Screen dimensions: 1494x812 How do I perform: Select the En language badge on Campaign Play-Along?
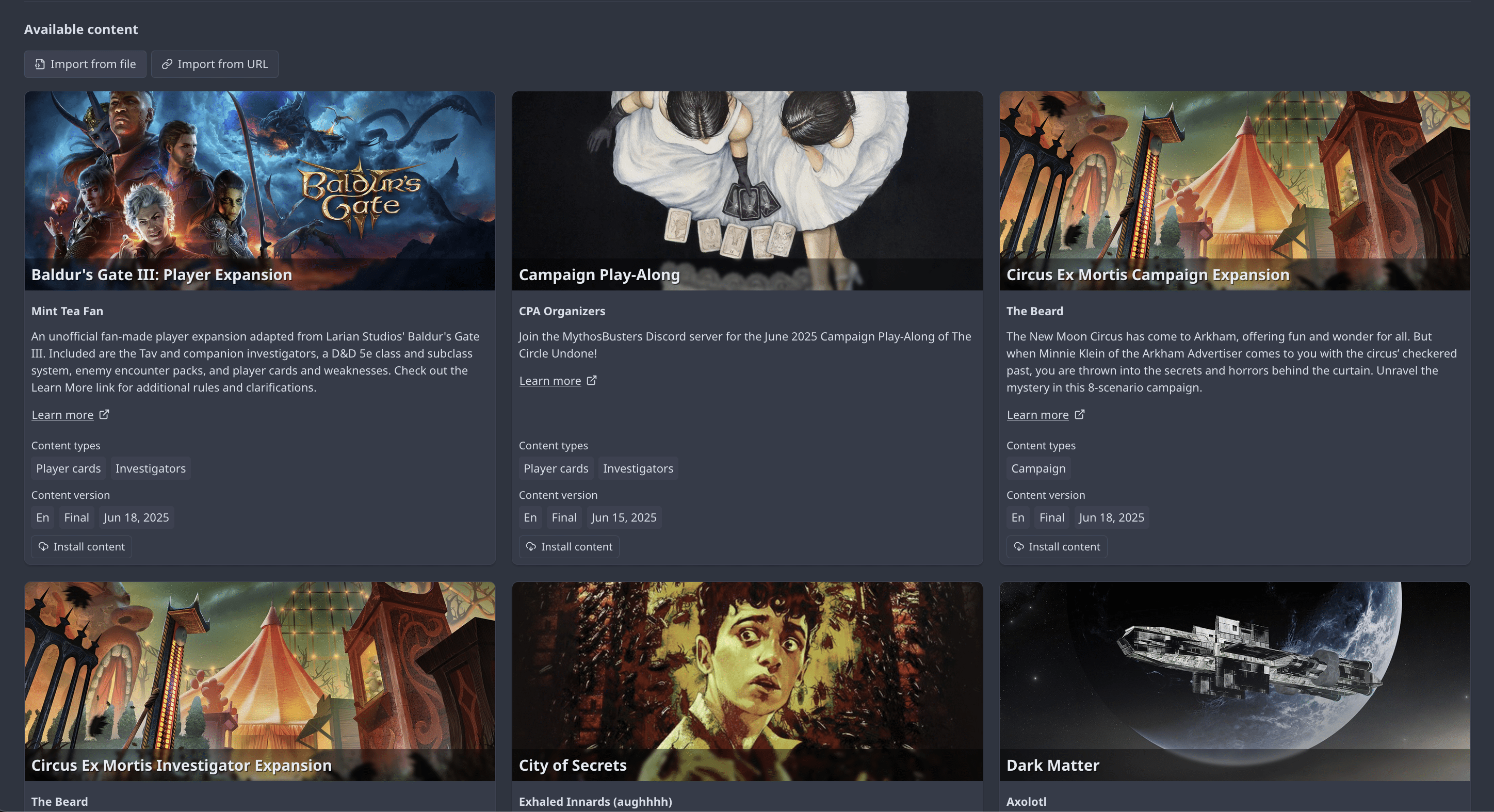click(x=529, y=517)
